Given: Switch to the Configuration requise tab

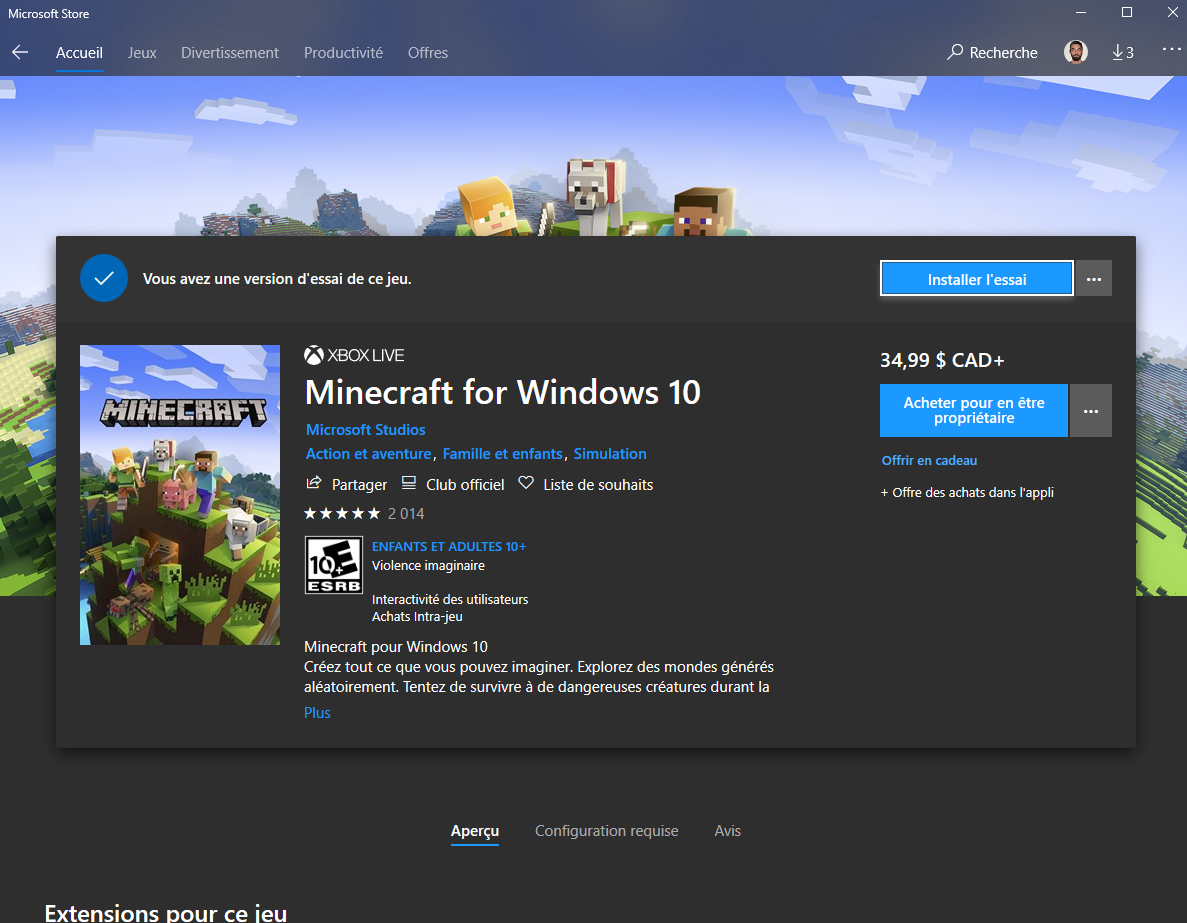Looking at the screenshot, I should pyautogui.click(x=606, y=831).
